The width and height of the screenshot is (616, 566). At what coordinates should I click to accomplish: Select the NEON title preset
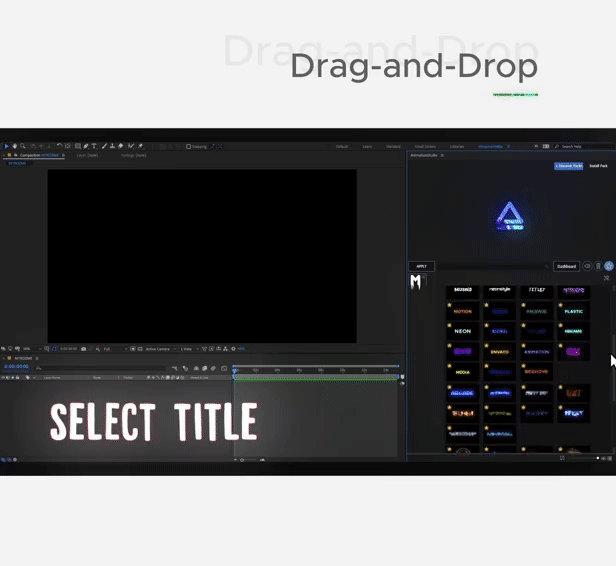click(x=462, y=331)
